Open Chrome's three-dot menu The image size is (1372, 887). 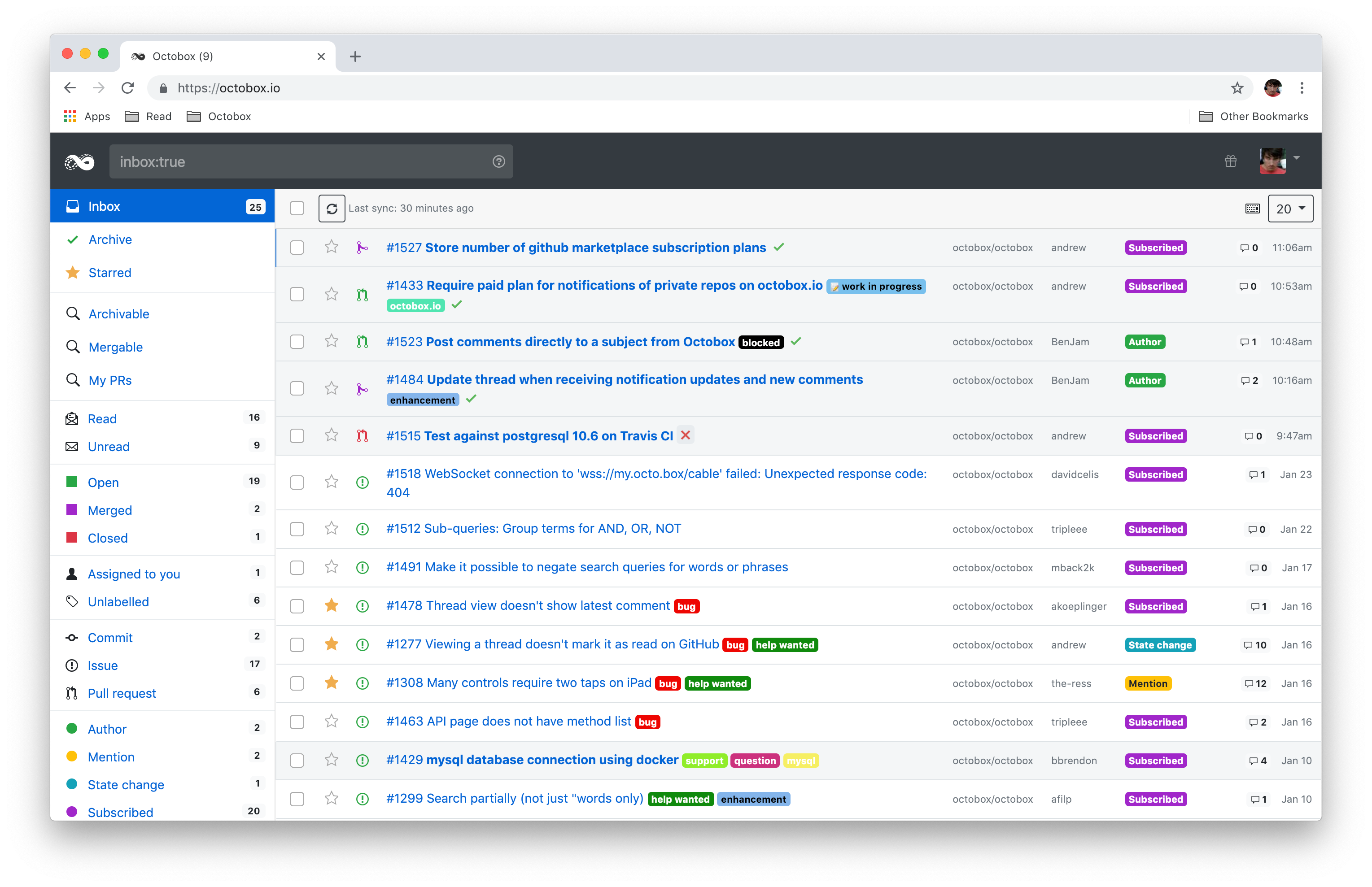1302,88
